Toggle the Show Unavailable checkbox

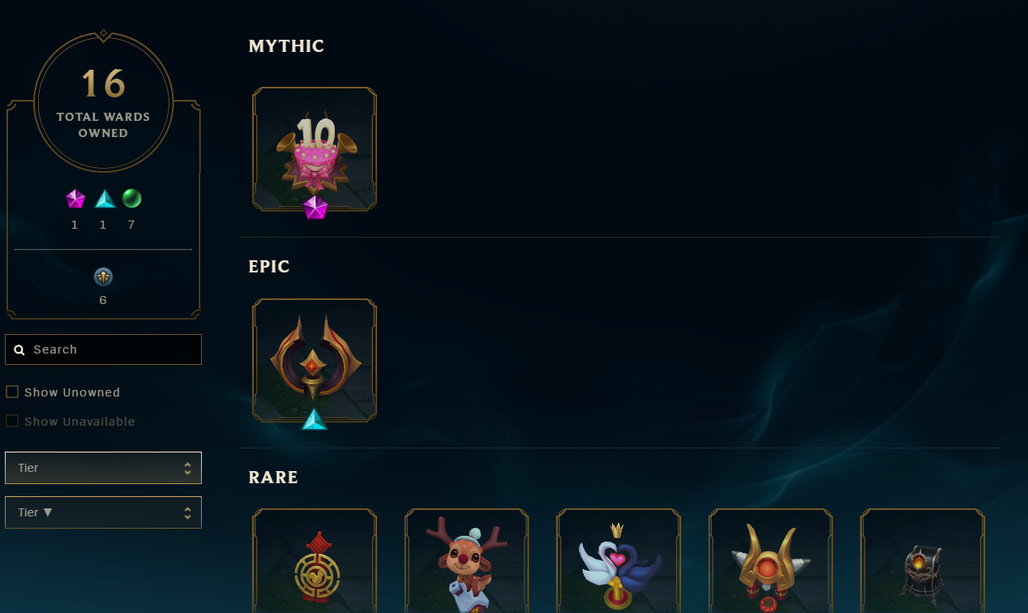[12, 421]
